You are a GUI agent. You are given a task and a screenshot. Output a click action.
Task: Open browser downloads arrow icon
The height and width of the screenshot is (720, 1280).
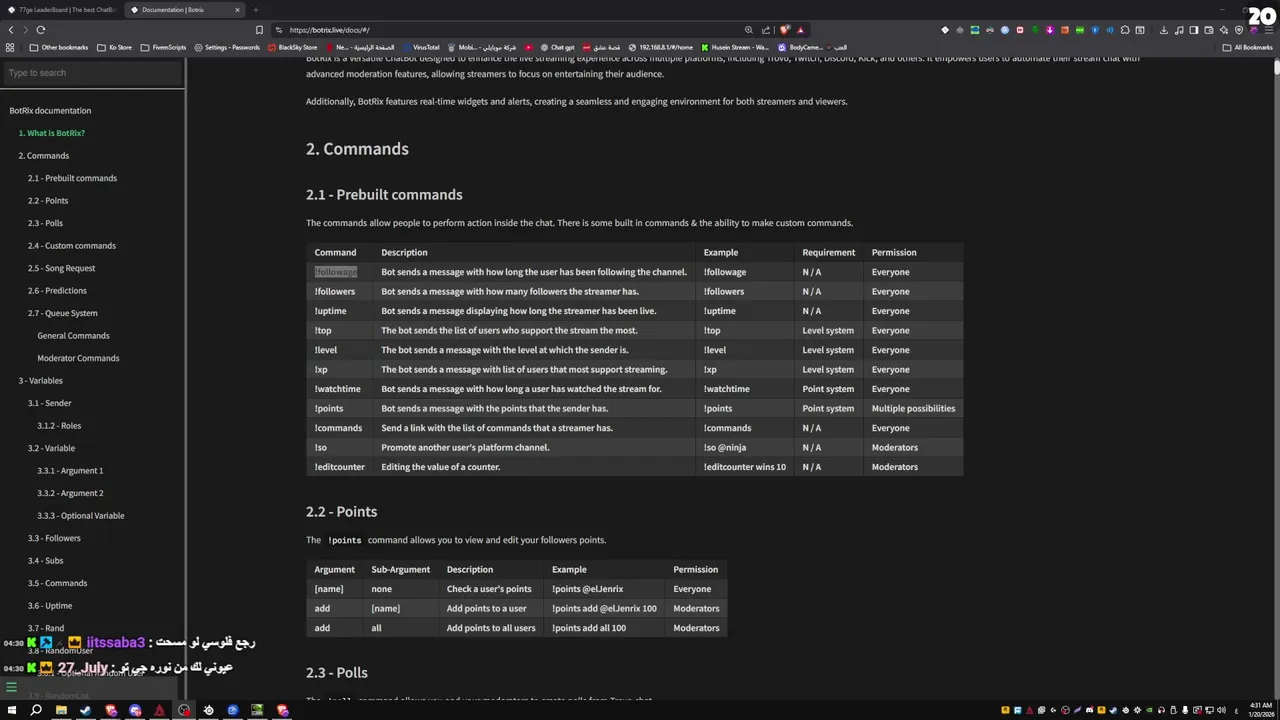tap(1164, 30)
